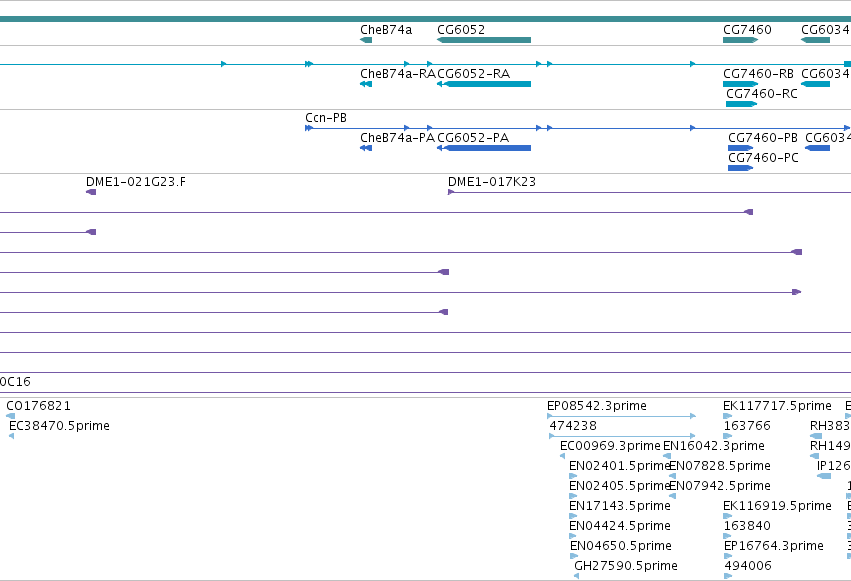This screenshot has height=581, width=851.
Task: Click the EN07942.5prime EST label
Action: 720,486
